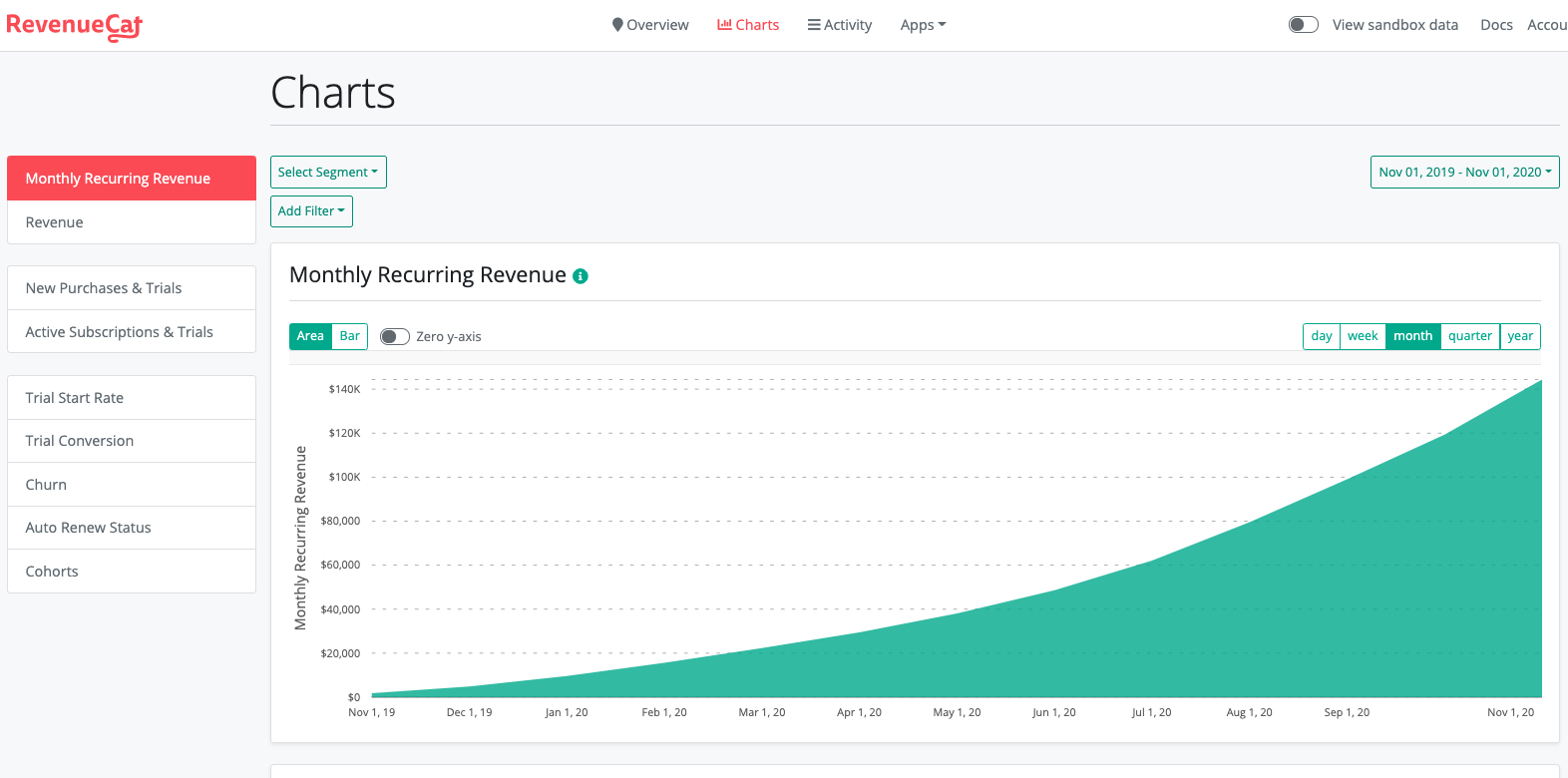
Task: Select the quarter resolution button
Action: coord(1470,336)
